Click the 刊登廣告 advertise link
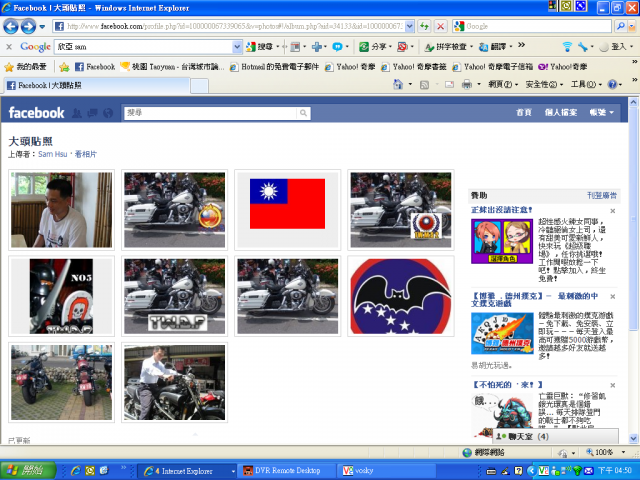 point(602,196)
